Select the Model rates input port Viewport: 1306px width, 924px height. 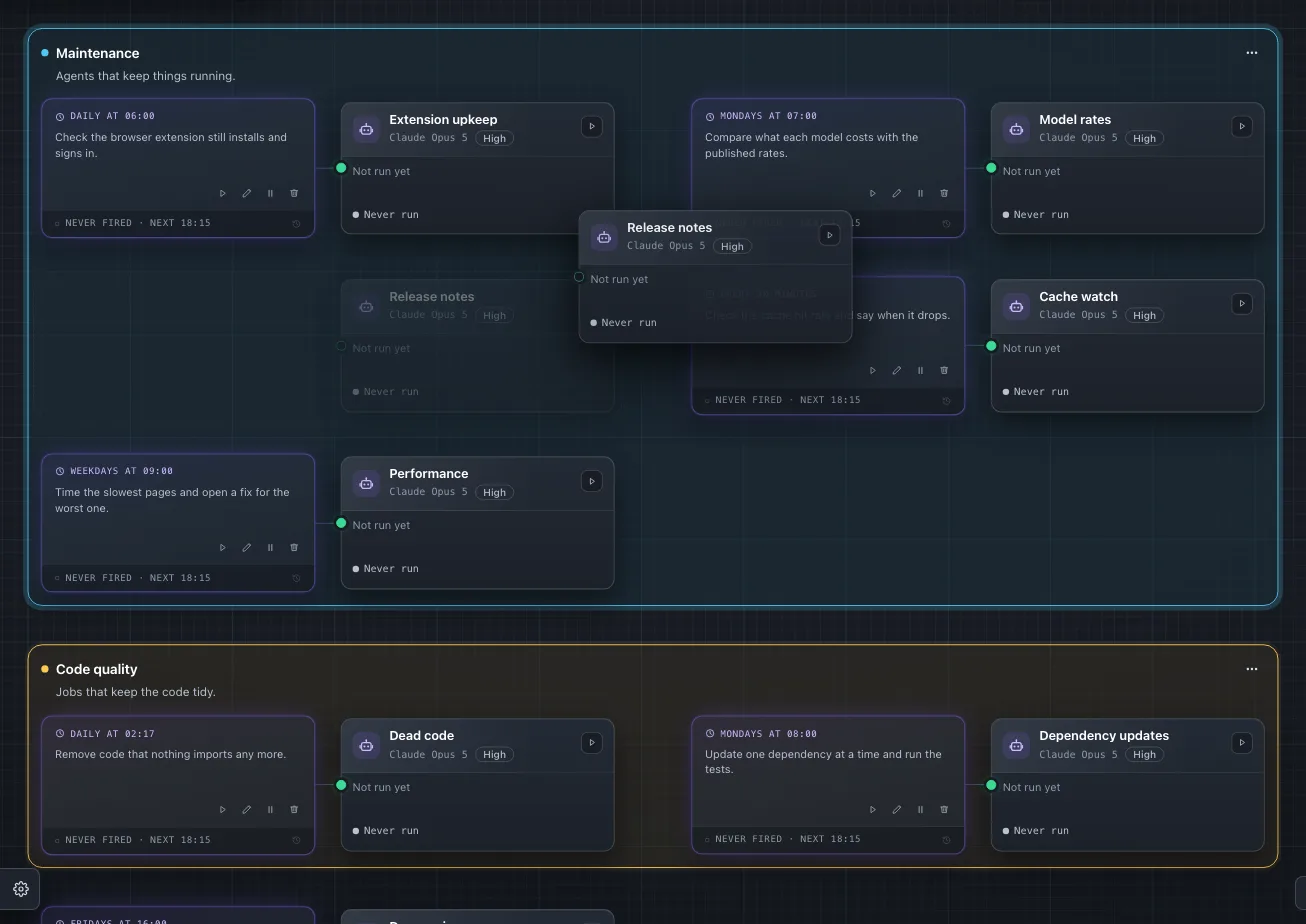coord(991,168)
